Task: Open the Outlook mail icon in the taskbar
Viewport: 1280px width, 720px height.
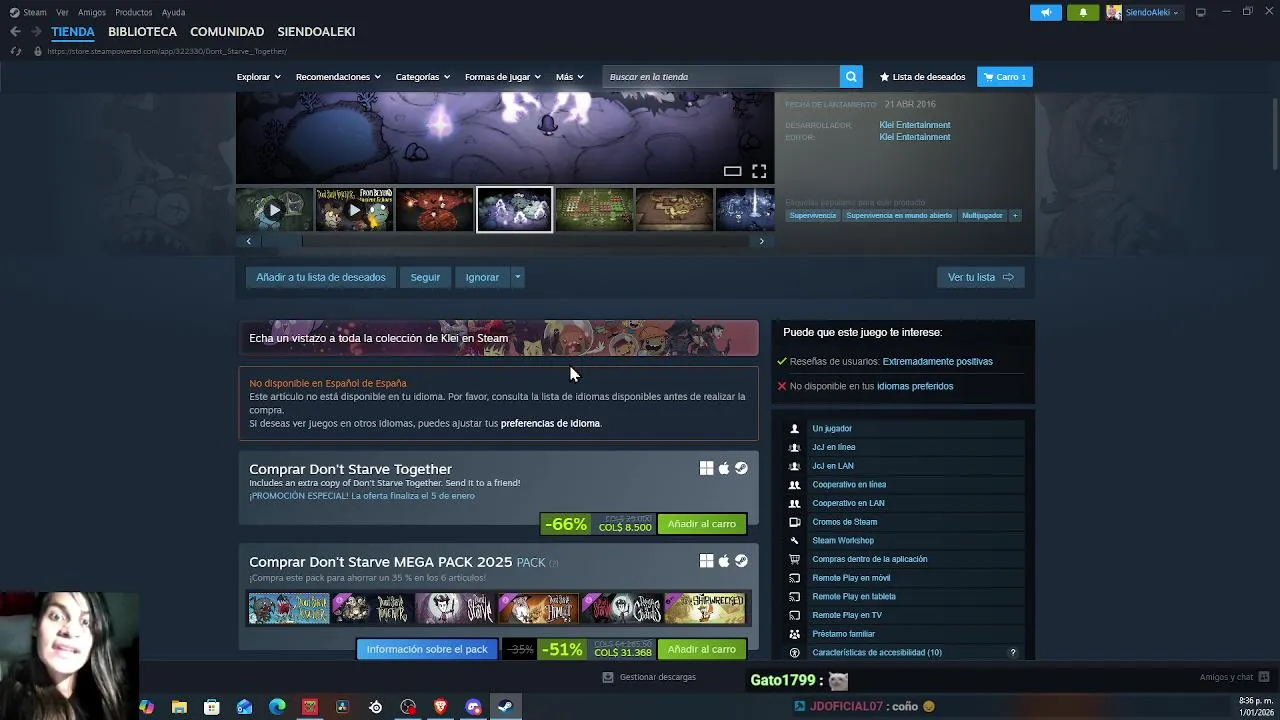Action: (x=244, y=707)
